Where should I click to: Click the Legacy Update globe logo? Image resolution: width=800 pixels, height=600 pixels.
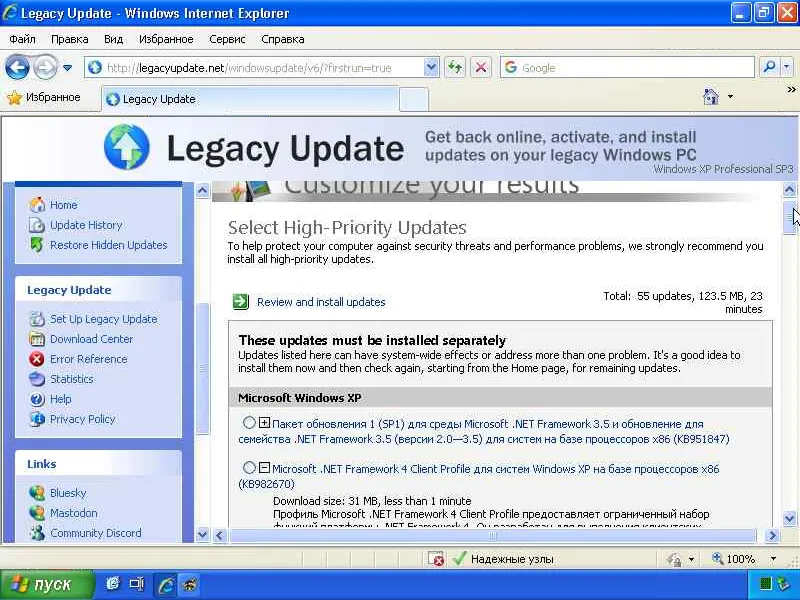[x=127, y=147]
